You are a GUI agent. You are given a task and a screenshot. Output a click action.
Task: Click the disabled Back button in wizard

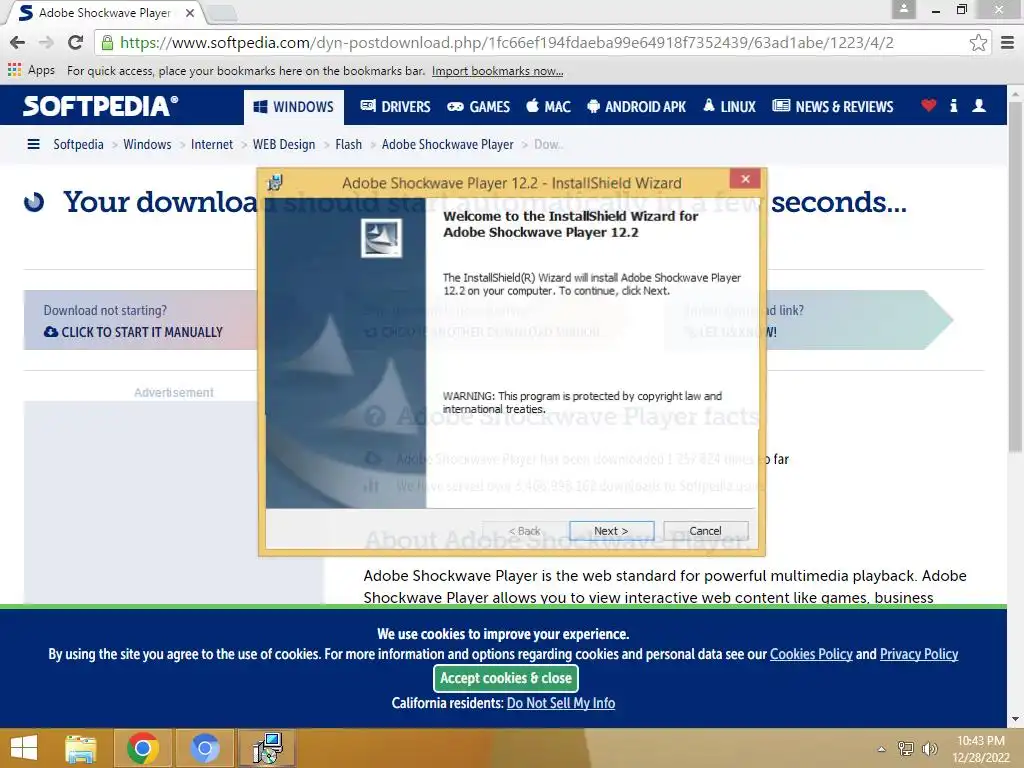[x=524, y=531]
